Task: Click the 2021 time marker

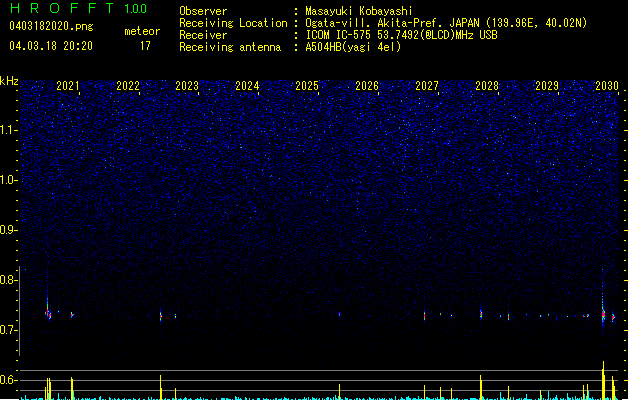Action: click(x=68, y=86)
